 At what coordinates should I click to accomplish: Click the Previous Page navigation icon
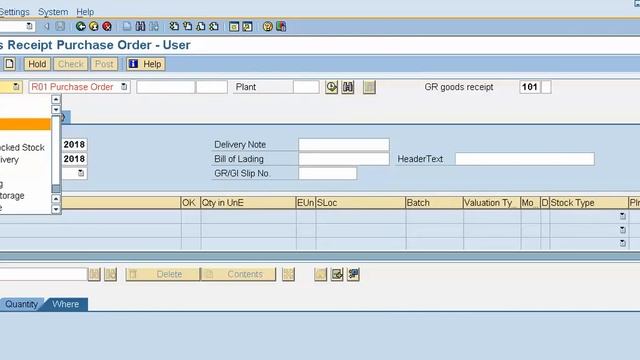coord(187,27)
